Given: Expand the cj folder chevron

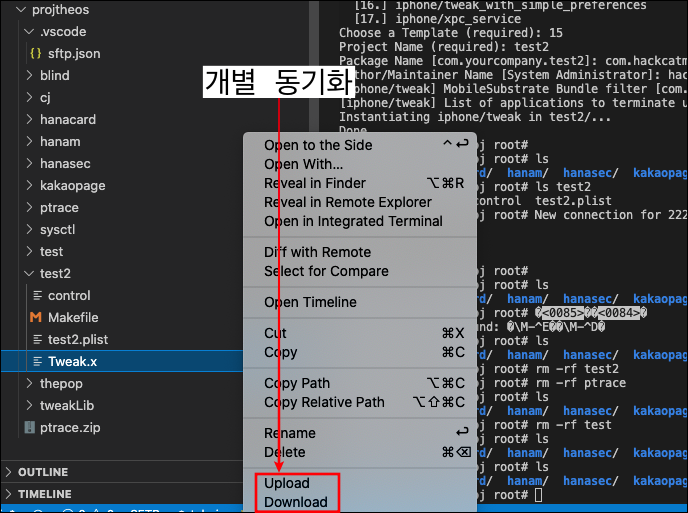Looking at the screenshot, I should tap(29, 97).
